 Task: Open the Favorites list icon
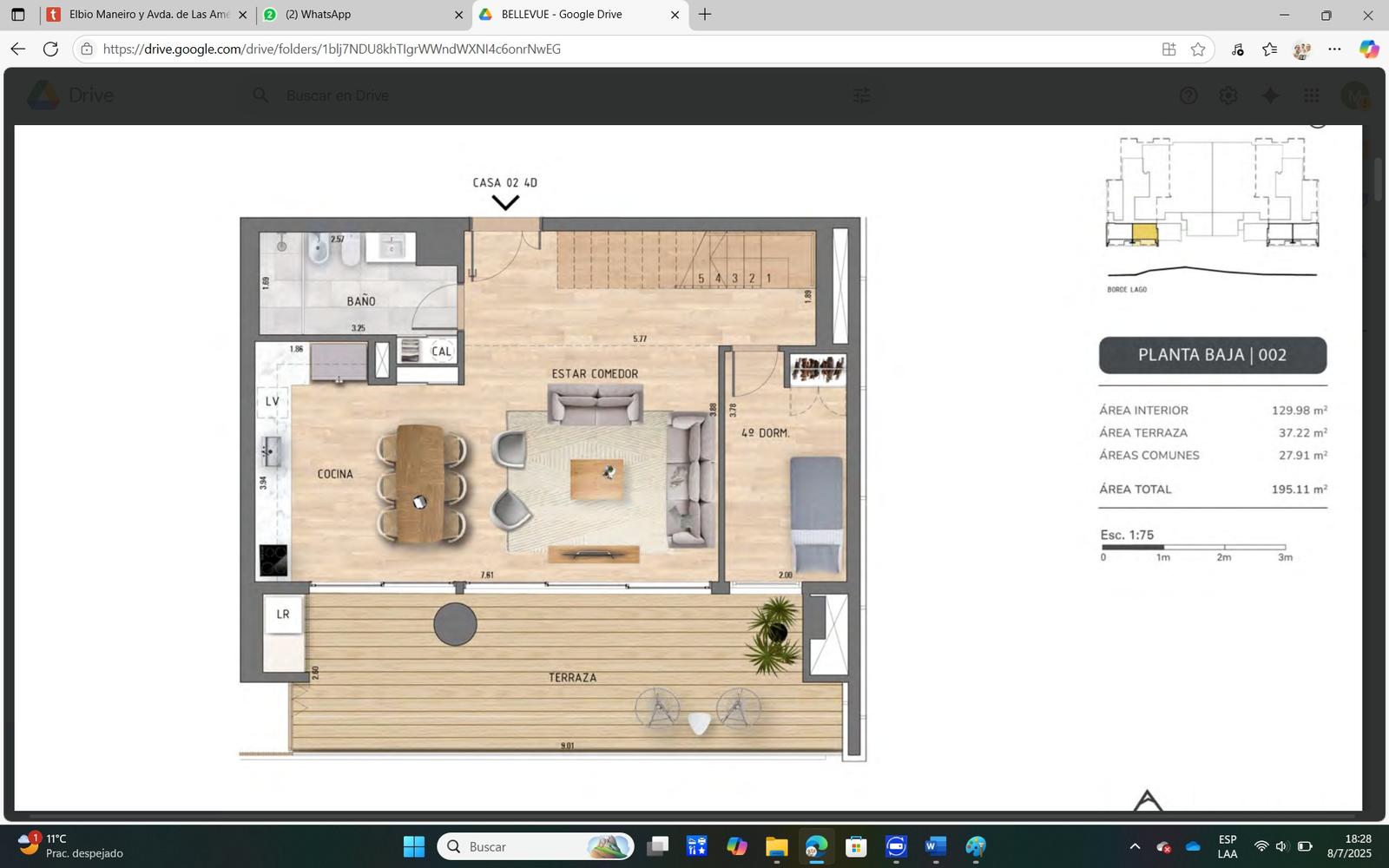(1269, 49)
